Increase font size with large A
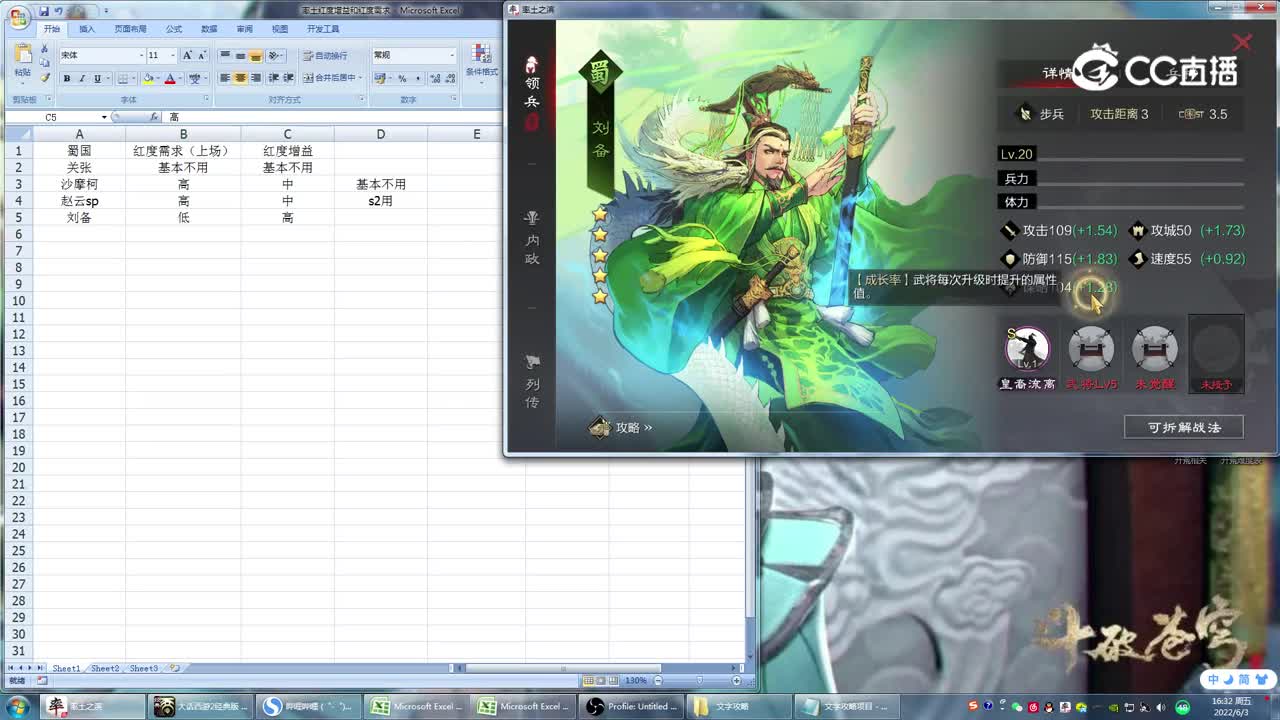Screen dimensions: 1280x720 pos(187,55)
